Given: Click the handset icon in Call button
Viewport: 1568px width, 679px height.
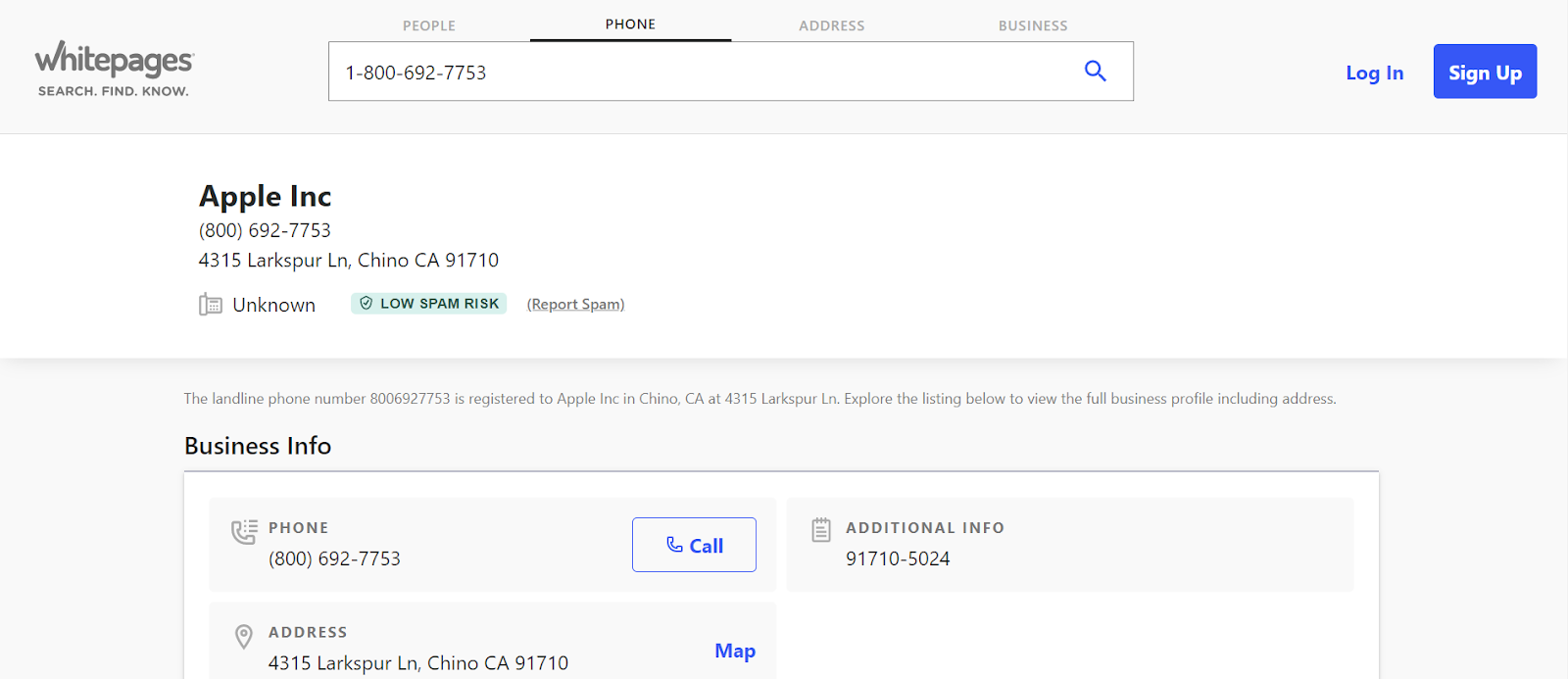Looking at the screenshot, I should click(x=674, y=545).
